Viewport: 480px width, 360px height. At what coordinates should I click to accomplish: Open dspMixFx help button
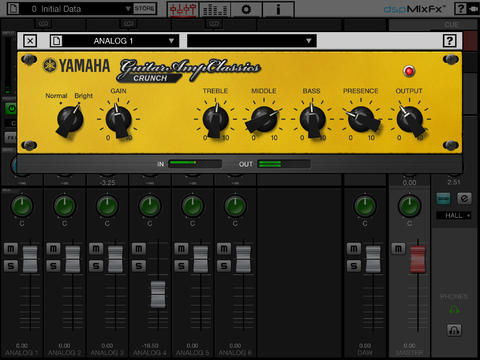point(460,9)
